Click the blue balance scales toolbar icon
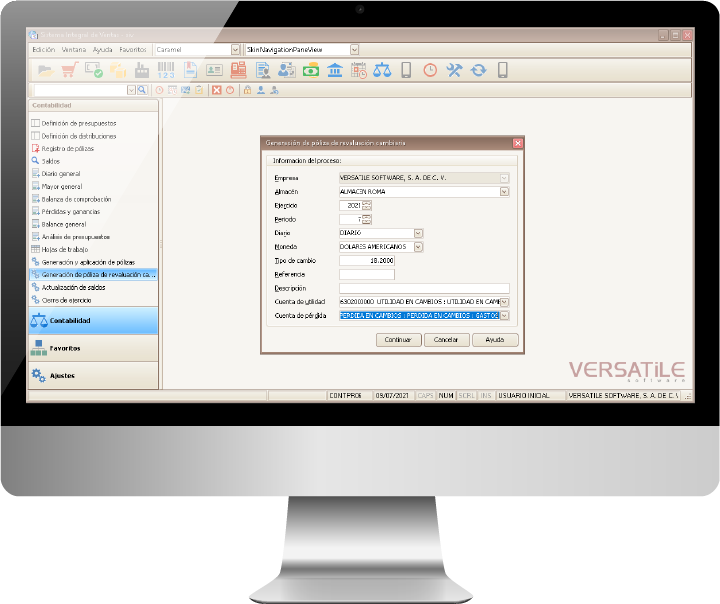 click(382, 70)
